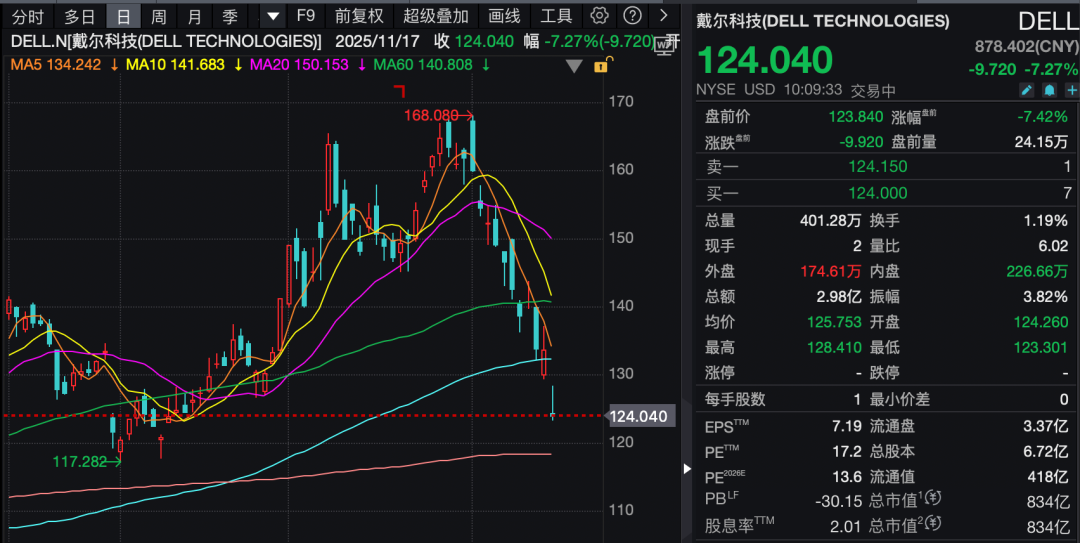Click the 117.282 low price marker

point(80,461)
